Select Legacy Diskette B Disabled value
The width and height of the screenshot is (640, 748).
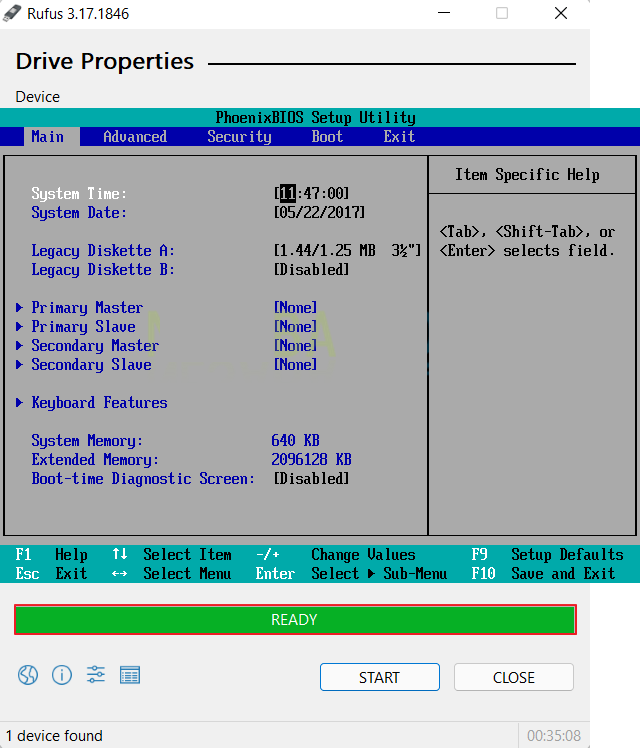pos(311,270)
